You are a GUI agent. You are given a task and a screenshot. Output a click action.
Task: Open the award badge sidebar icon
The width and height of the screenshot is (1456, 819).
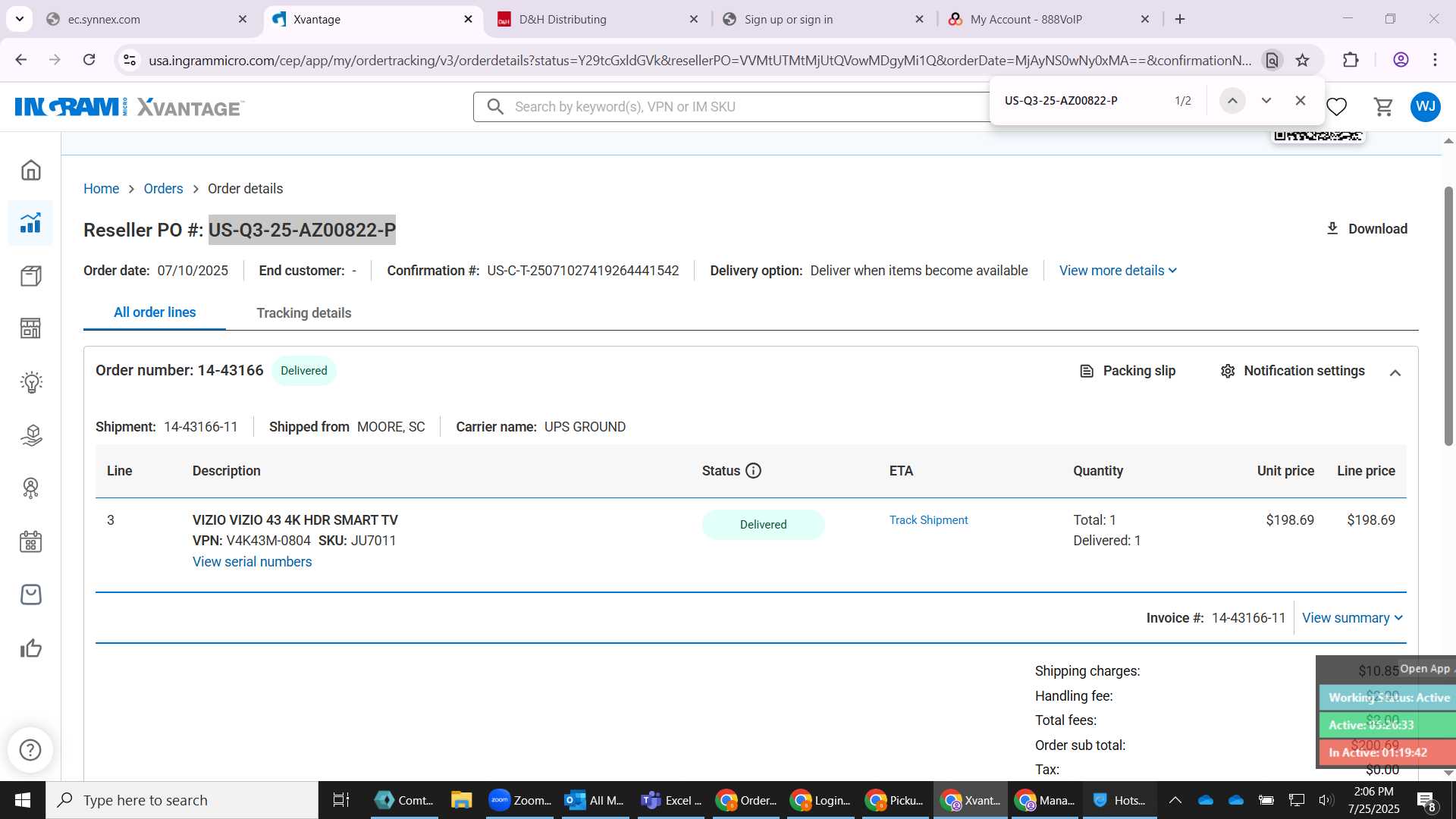pyautogui.click(x=31, y=488)
